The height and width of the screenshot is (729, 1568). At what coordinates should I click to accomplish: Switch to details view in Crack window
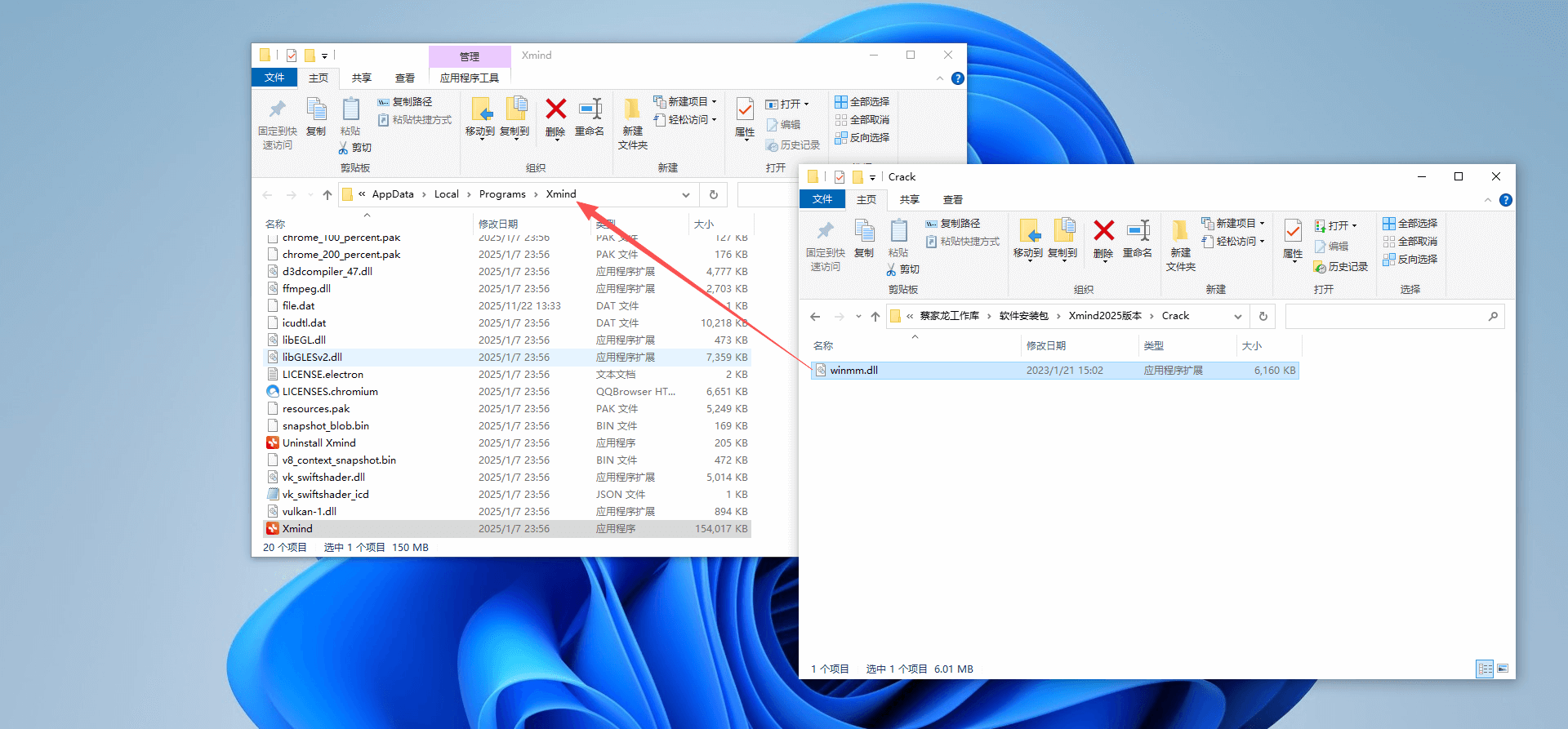[x=1485, y=669]
